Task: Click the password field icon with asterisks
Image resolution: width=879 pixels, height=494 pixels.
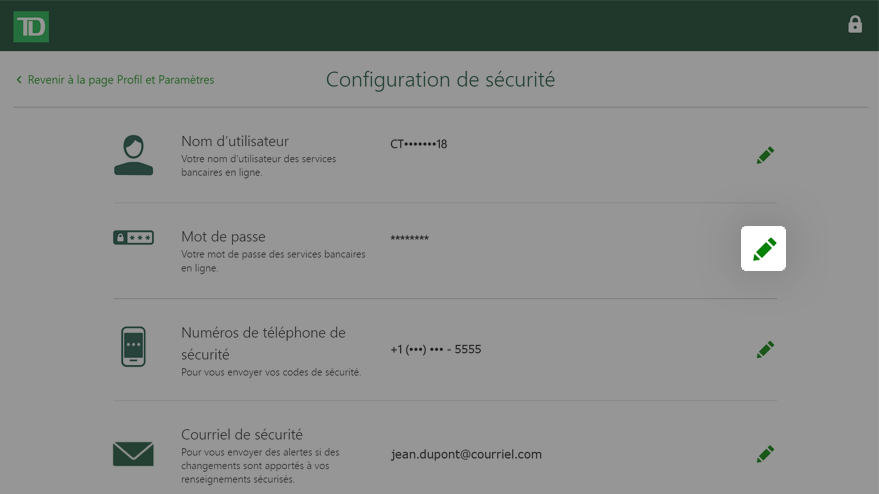Action: pos(133,238)
